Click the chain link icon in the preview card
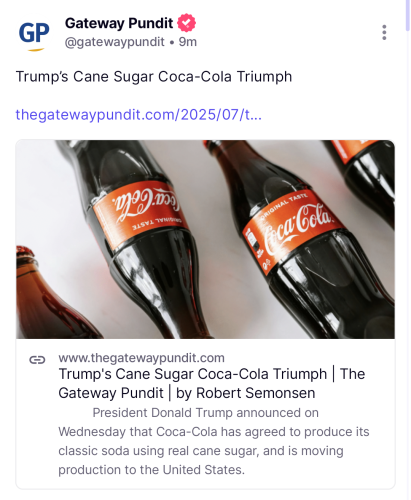Image resolution: width=411 pixels, height=500 pixels. coord(37,360)
